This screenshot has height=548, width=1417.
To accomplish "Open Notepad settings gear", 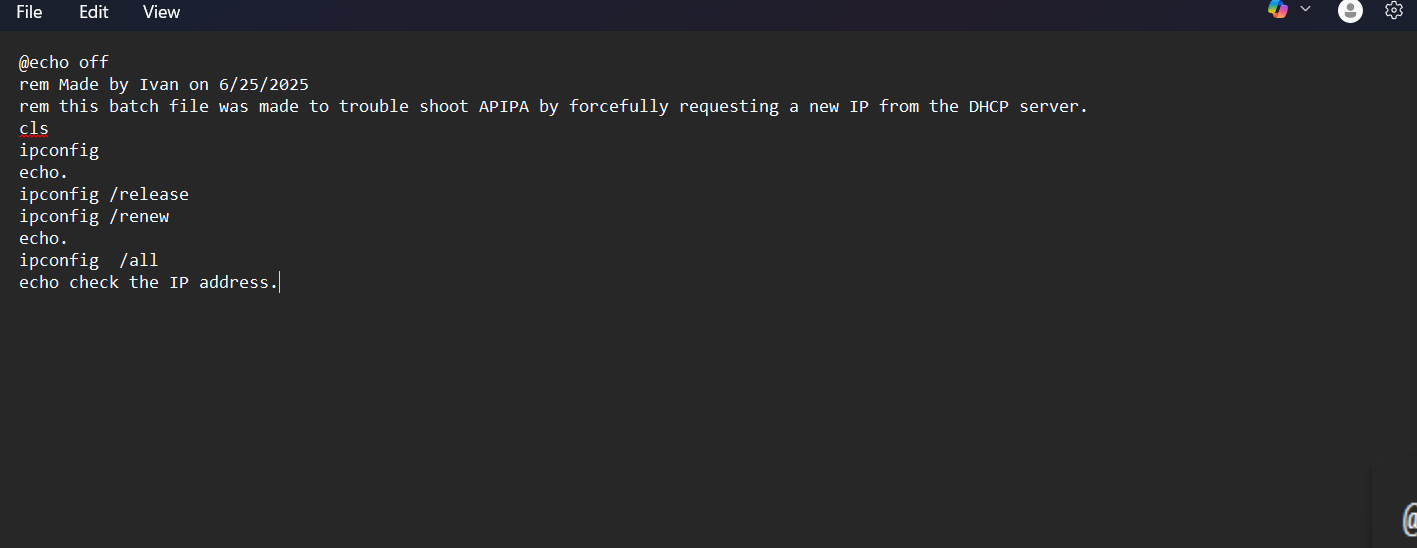I will tap(1394, 10).
